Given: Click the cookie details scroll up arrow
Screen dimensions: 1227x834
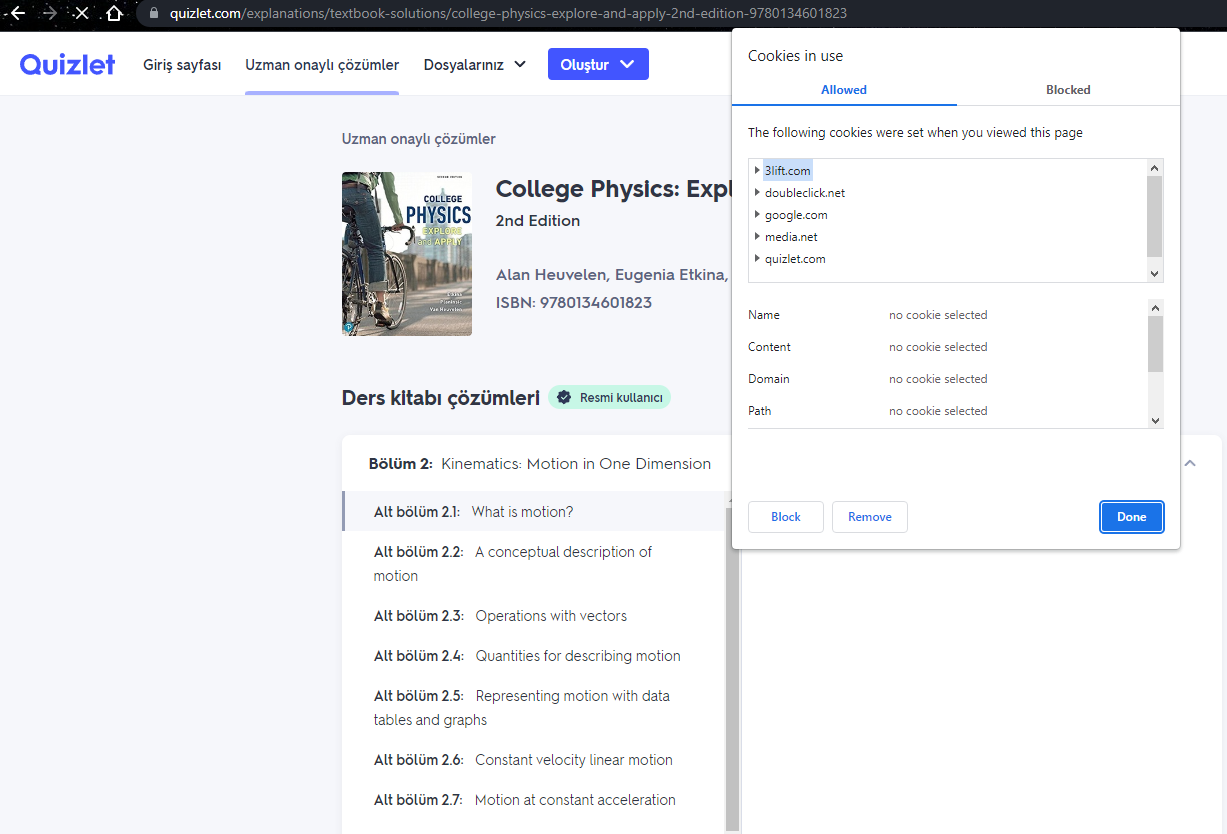Looking at the screenshot, I should [1156, 308].
